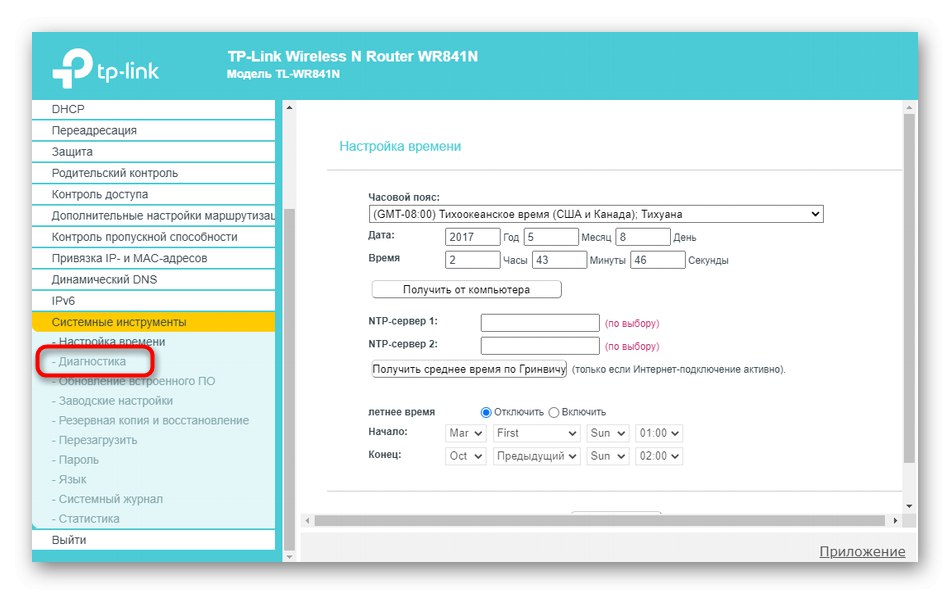The height and width of the screenshot is (594, 950).
Task: Select Системные инструменты menu header
Action: pos(153,322)
